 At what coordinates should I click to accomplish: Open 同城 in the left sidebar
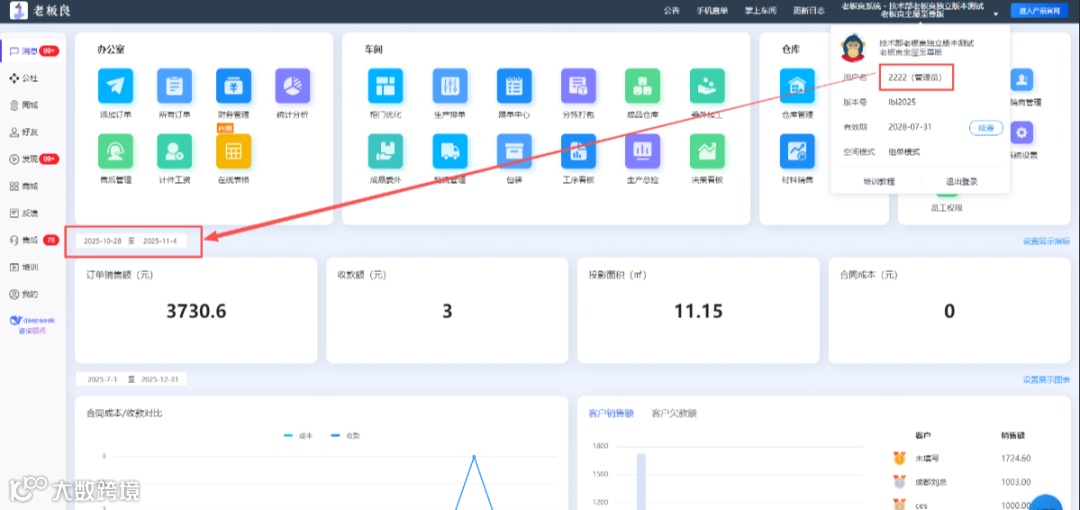24,105
